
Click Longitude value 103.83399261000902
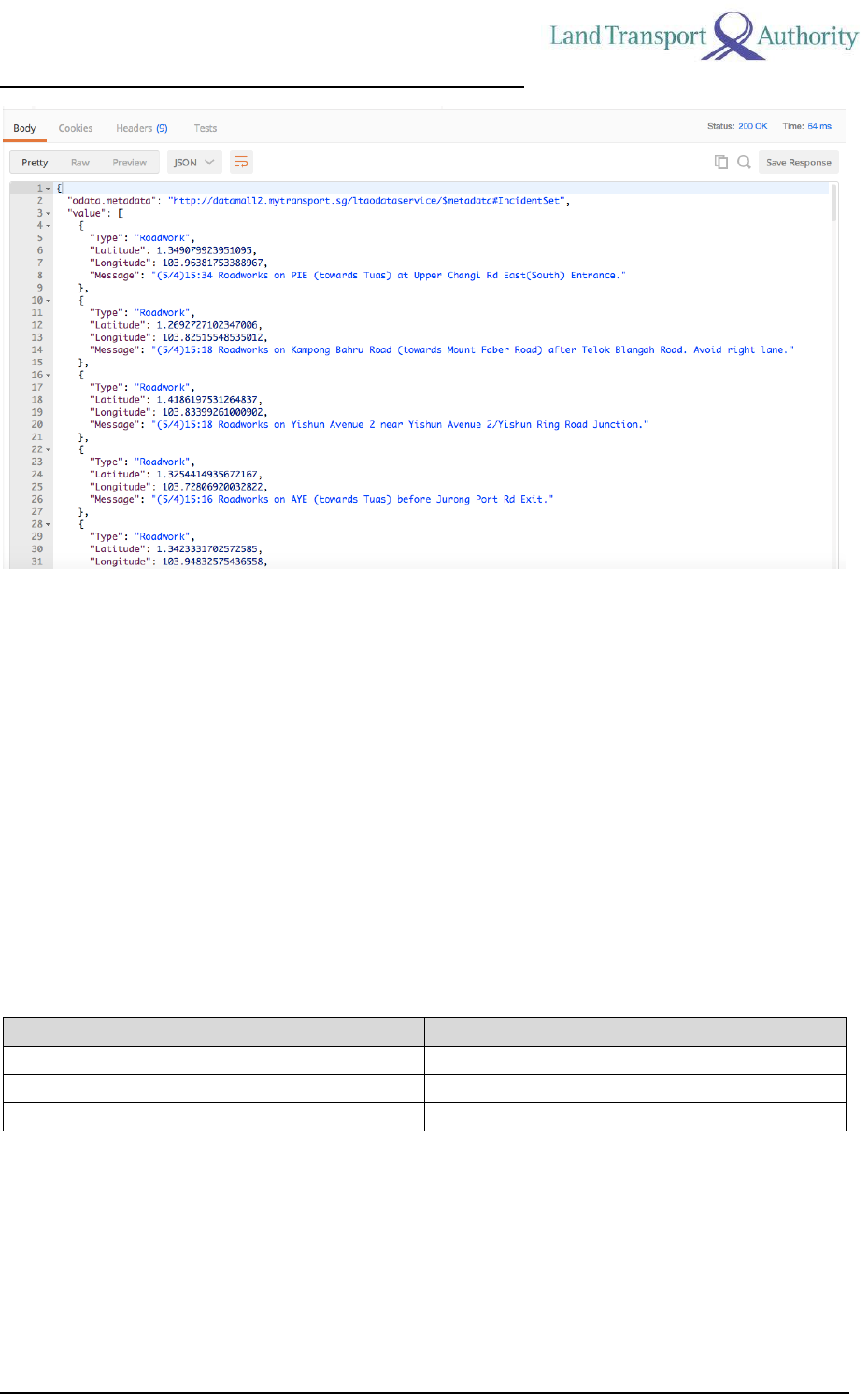point(213,413)
